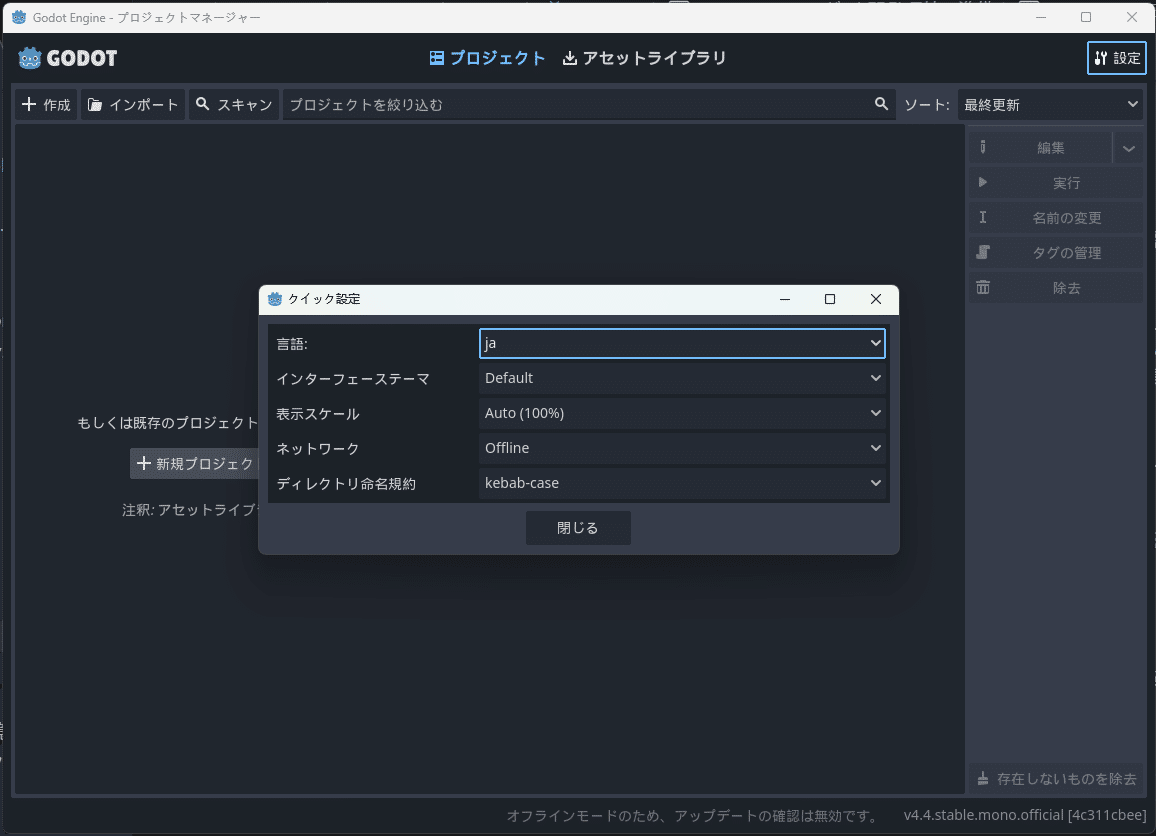The width and height of the screenshot is (1156, 836).
Task: Click the 新規プロジェクト button
Action: pos(195,464)
